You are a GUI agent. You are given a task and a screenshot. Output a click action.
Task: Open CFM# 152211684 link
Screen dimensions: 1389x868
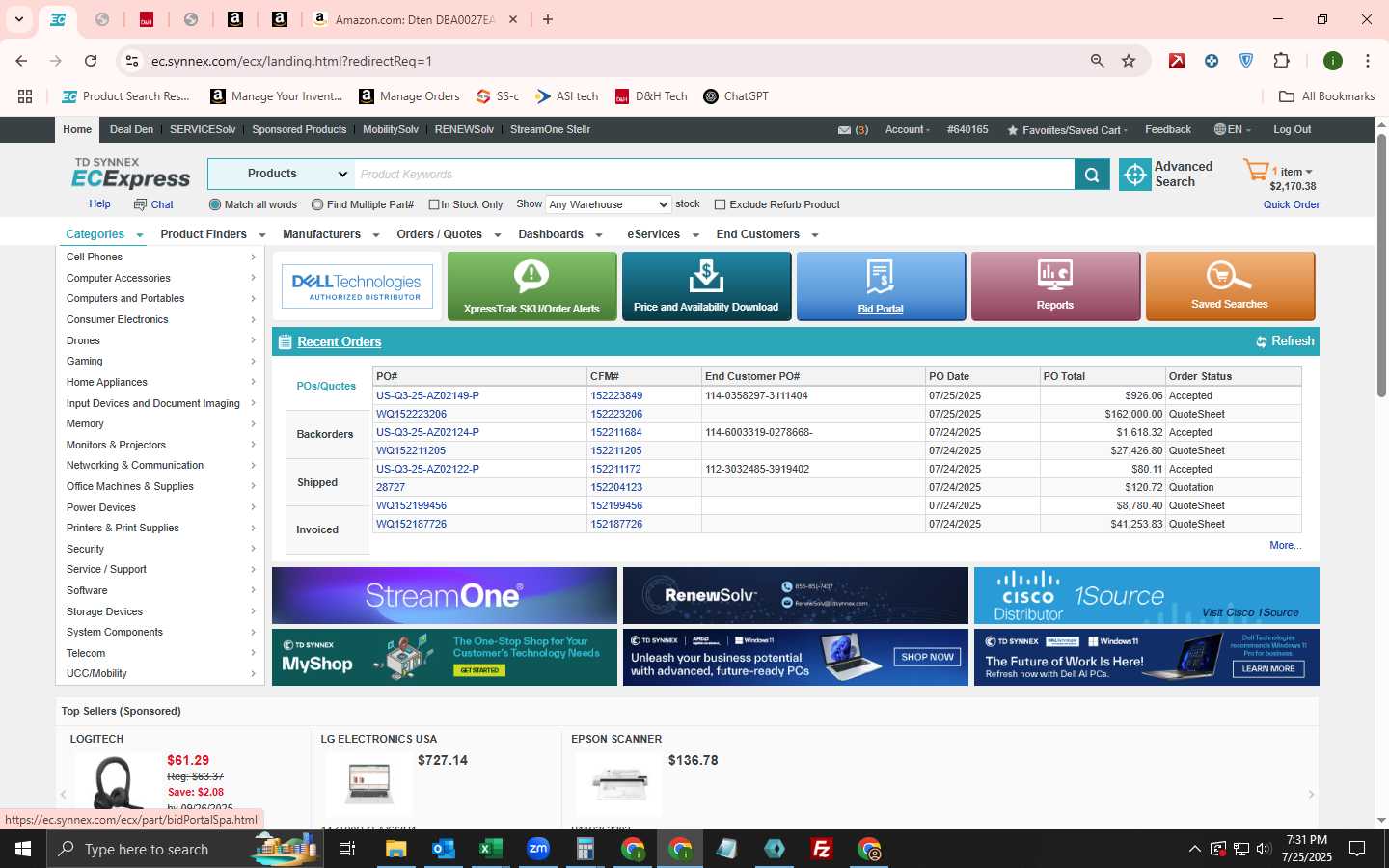(616, 433)
